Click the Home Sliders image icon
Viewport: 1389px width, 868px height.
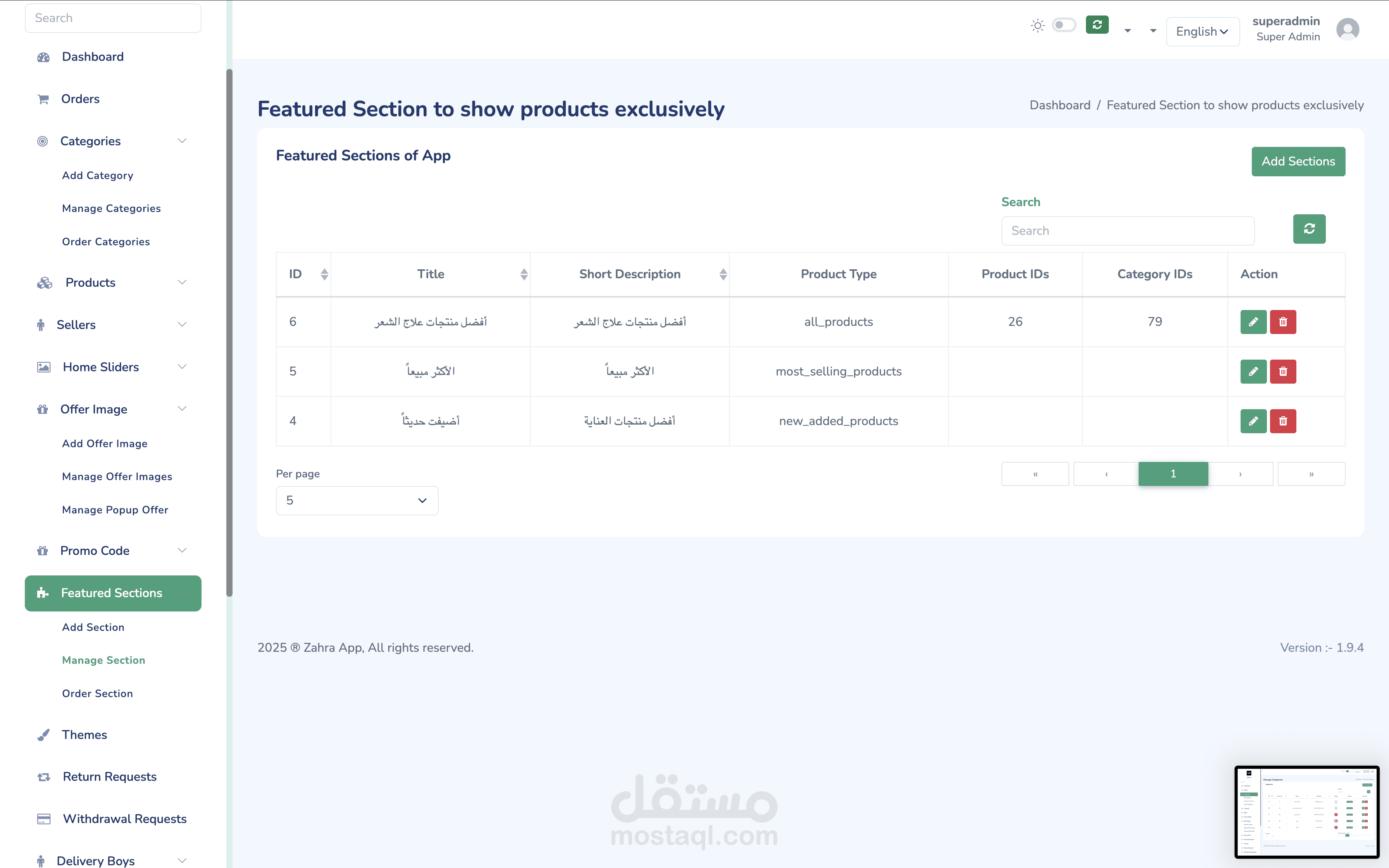44,367
